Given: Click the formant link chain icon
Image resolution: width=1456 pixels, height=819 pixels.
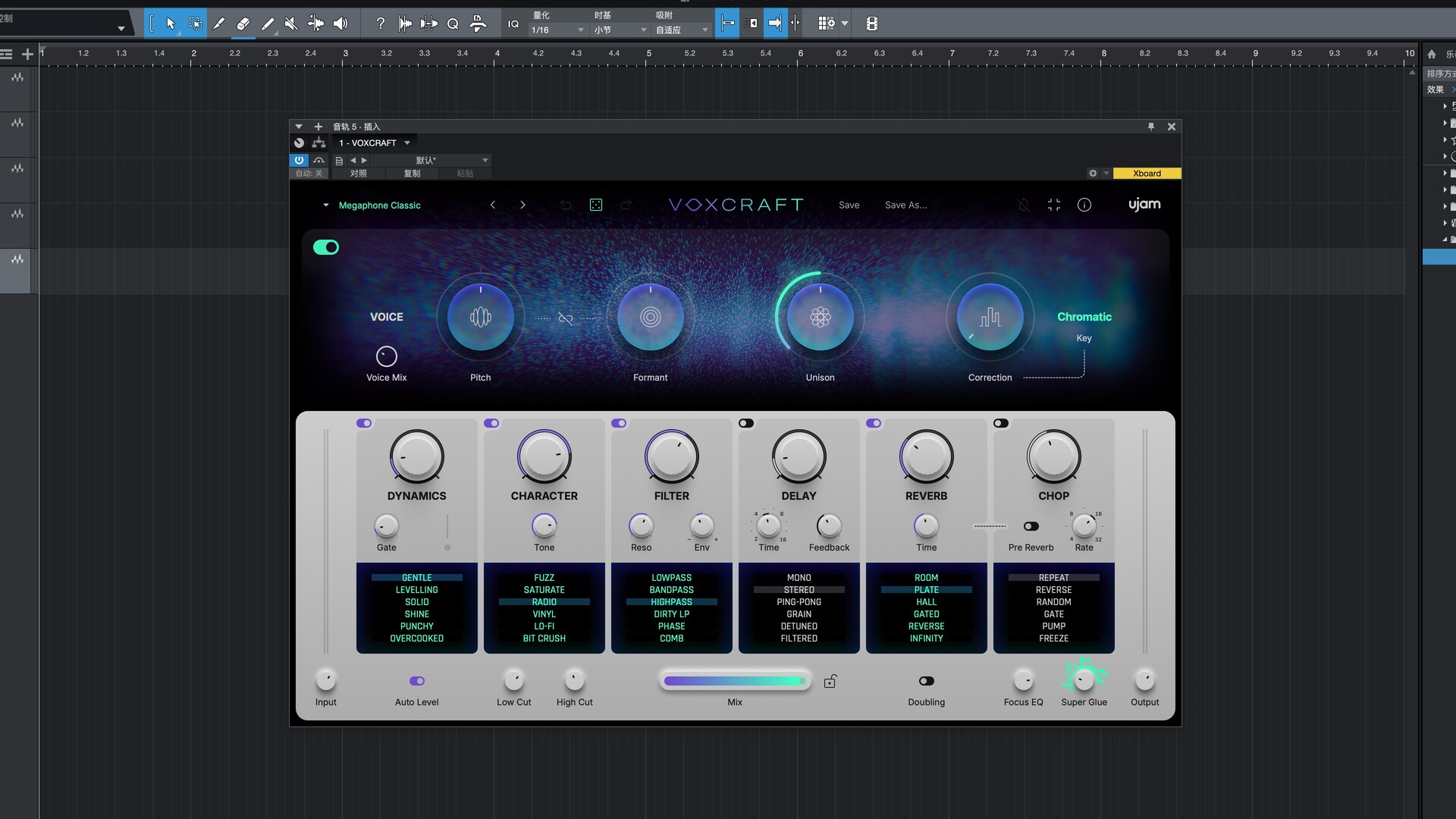Looking at the screenshot, I should (566, 318).
